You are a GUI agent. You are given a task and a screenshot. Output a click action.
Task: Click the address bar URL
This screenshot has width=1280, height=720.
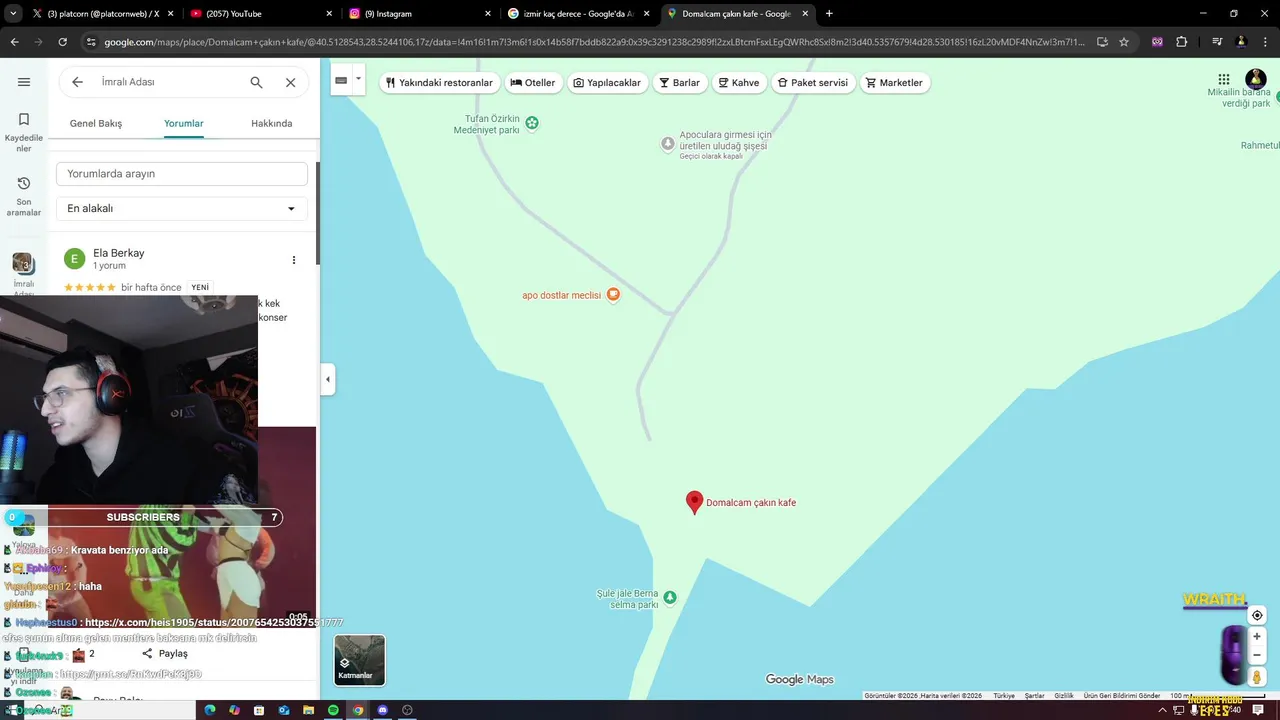pyautogui.click(x=594, y=42)
